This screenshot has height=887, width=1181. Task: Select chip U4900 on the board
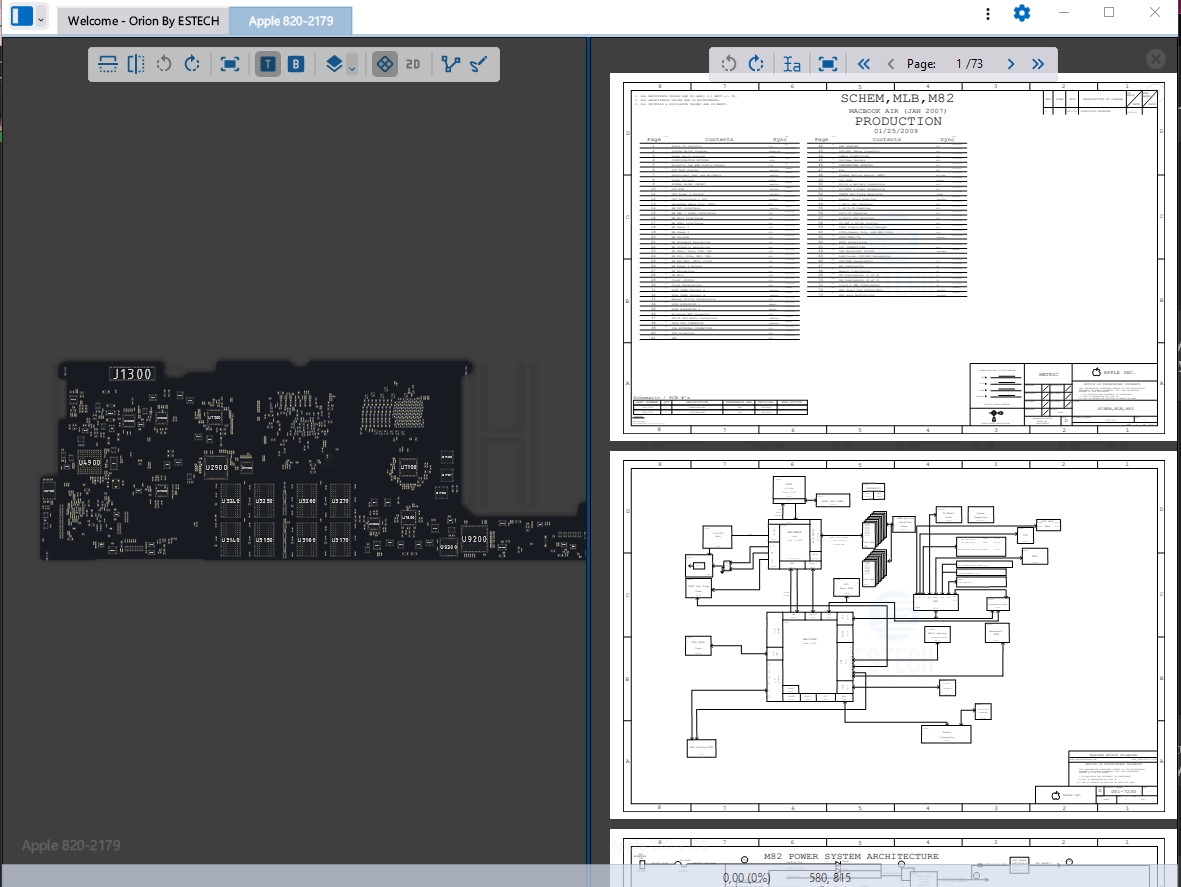pos(90,462)
